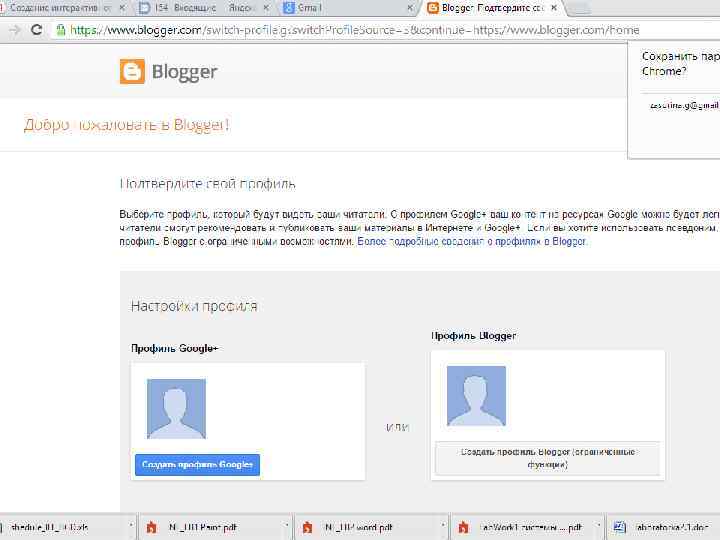The width and height of the screenshot is (720, 540).
Task: Click Word document icon of the .doc download
Action: click(619, 527)
